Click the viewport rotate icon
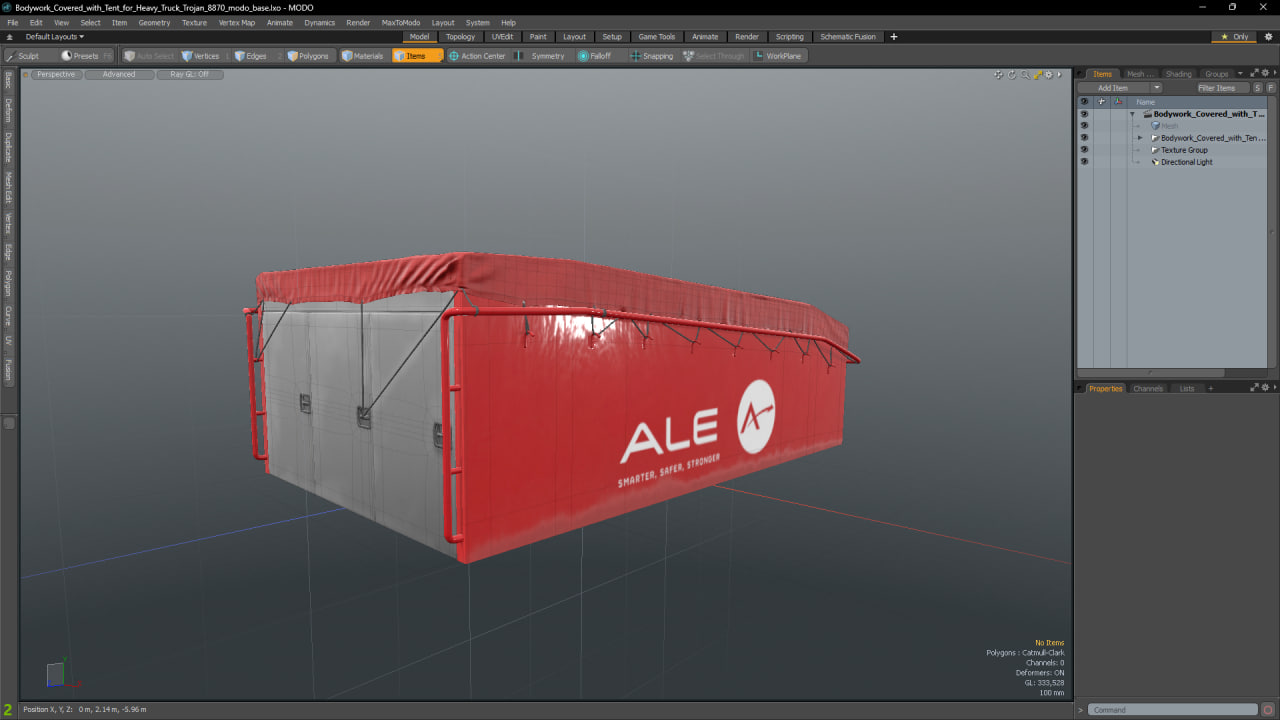Screen dimensions: 1280x720 [1012, 74]
